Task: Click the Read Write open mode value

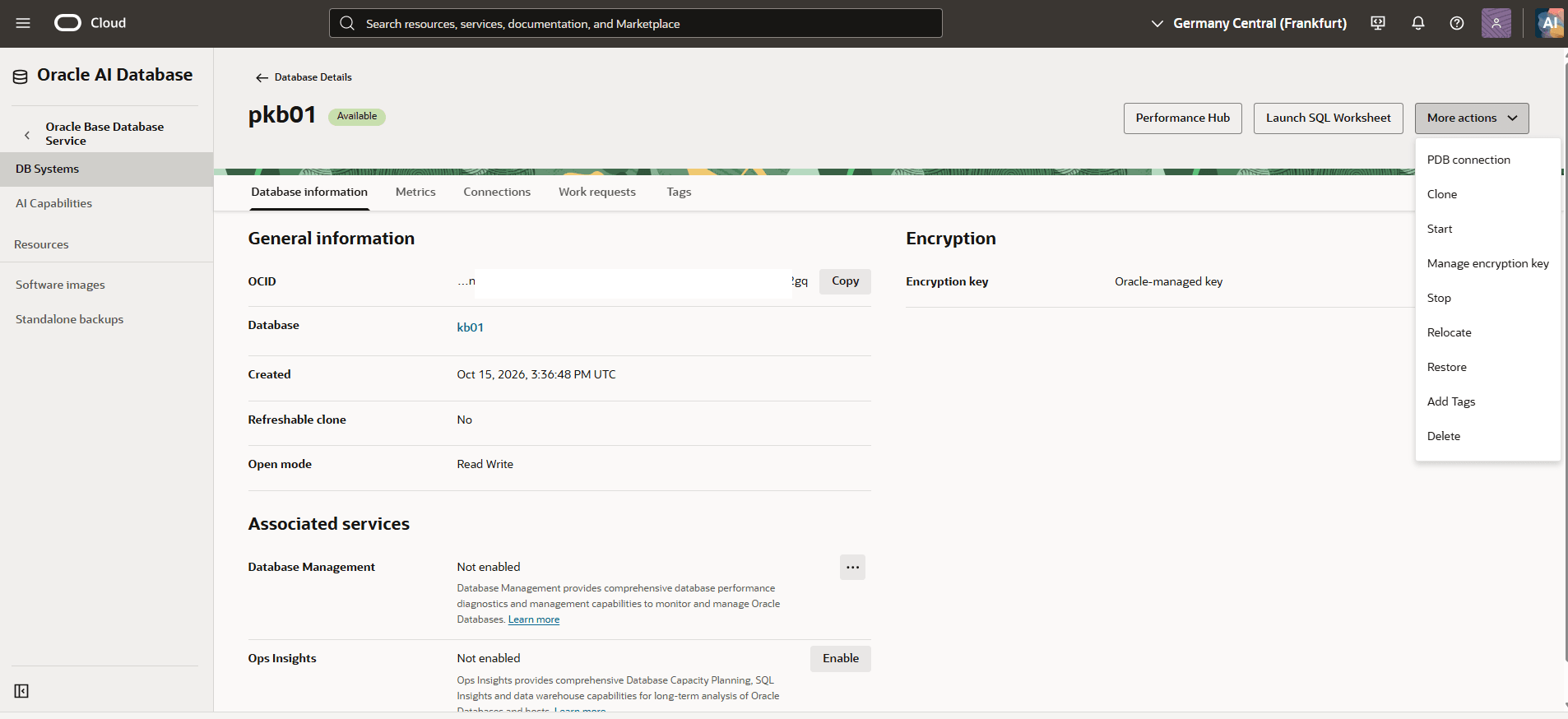Action: [x=485, y=465]
